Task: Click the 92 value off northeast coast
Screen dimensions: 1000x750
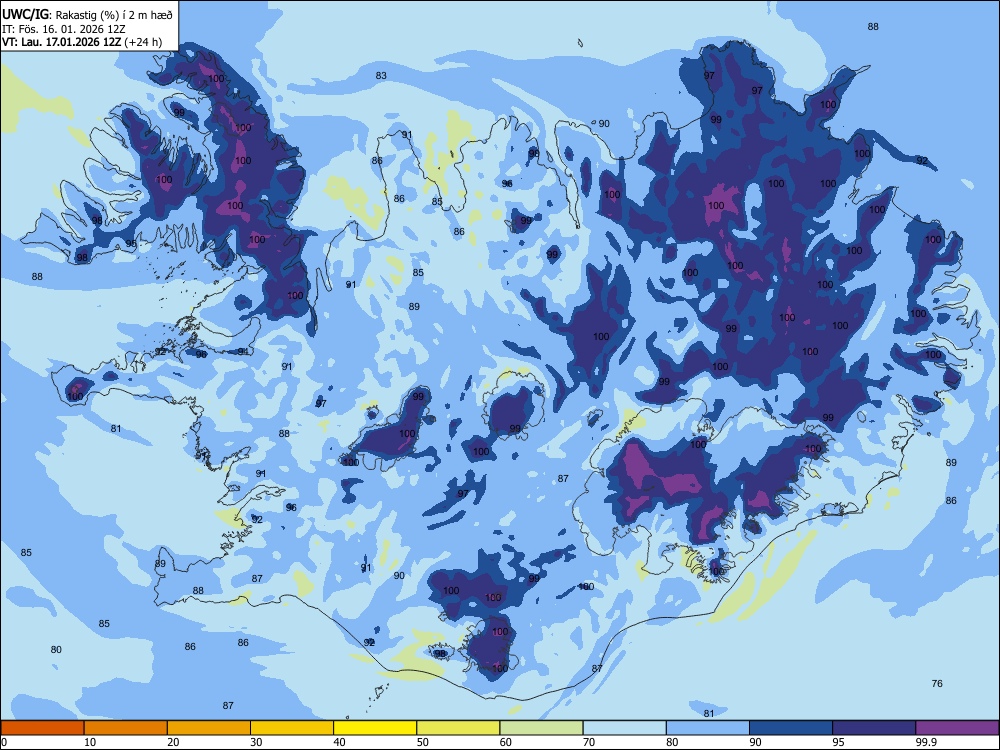Action: tap(922, 161)
